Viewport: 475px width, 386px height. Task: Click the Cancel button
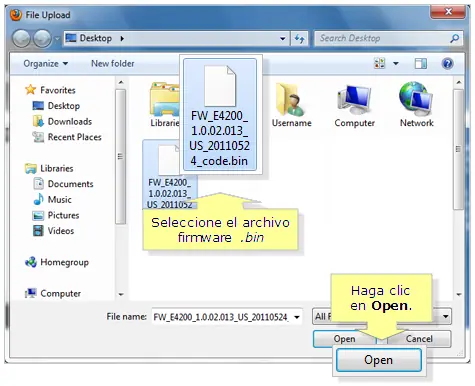[419, 339]
